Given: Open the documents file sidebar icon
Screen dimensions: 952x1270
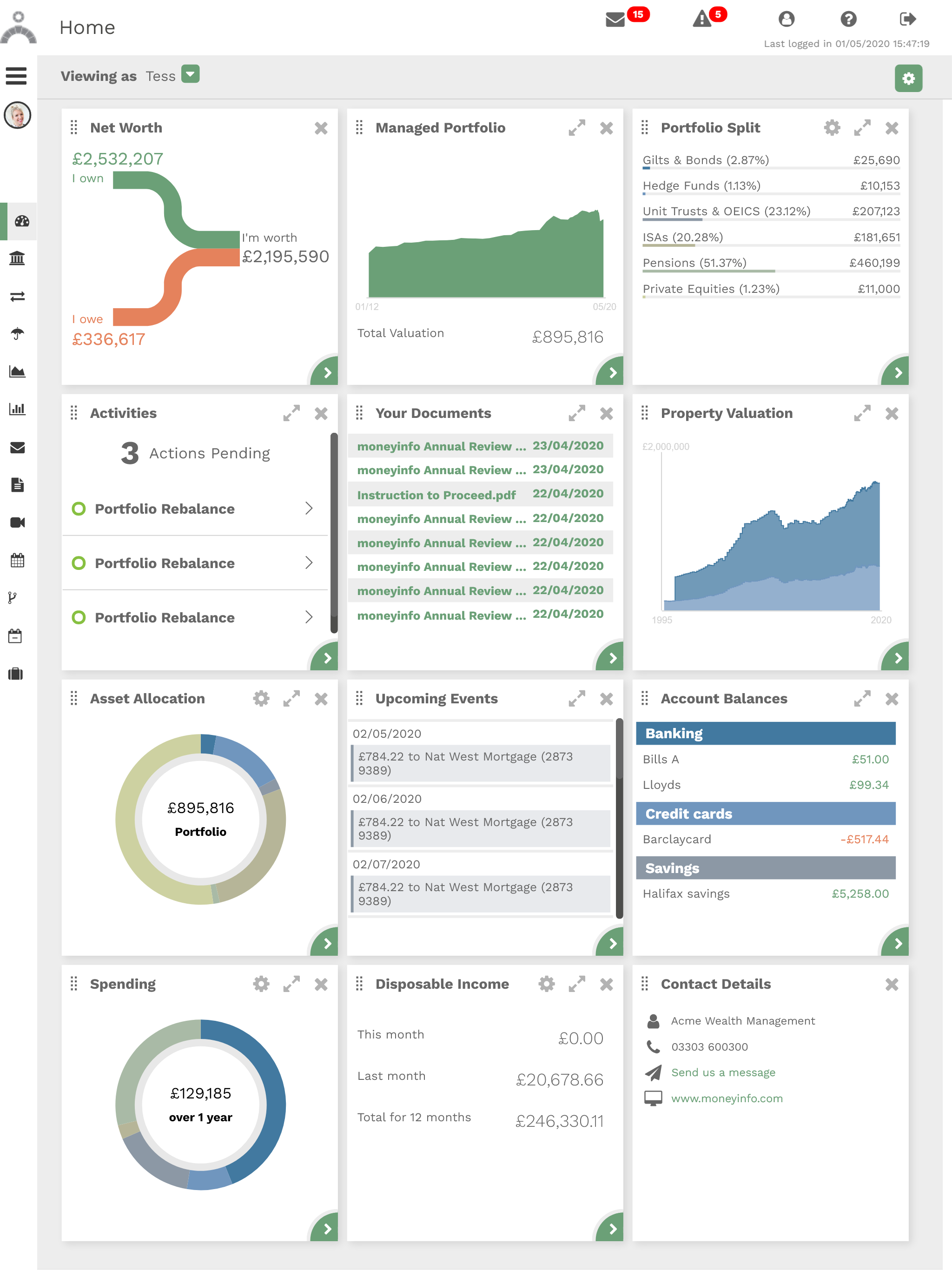Looking at the screenshot, I should (17, 484).
